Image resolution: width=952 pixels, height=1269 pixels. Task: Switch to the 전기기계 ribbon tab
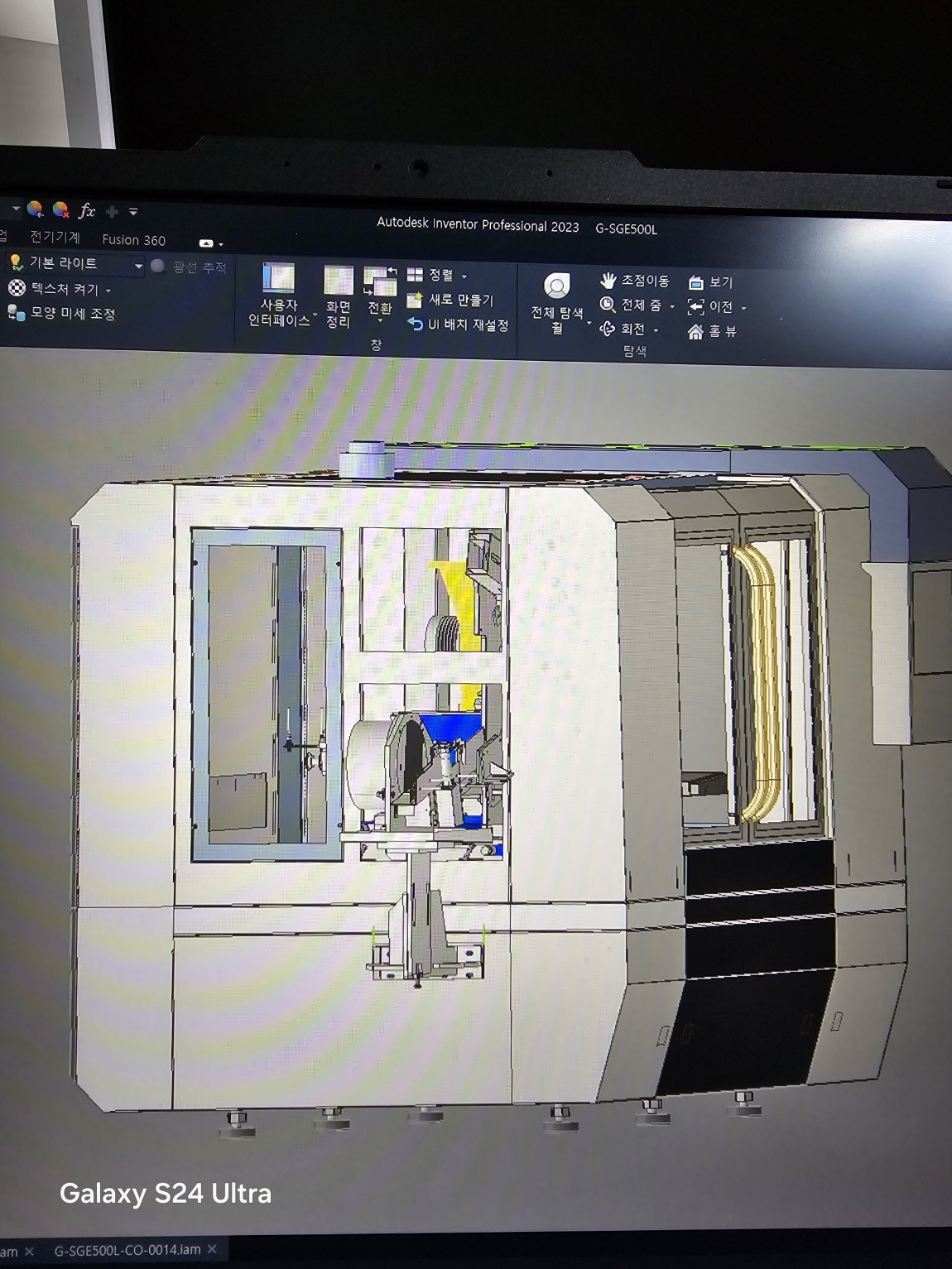[55, 238]
